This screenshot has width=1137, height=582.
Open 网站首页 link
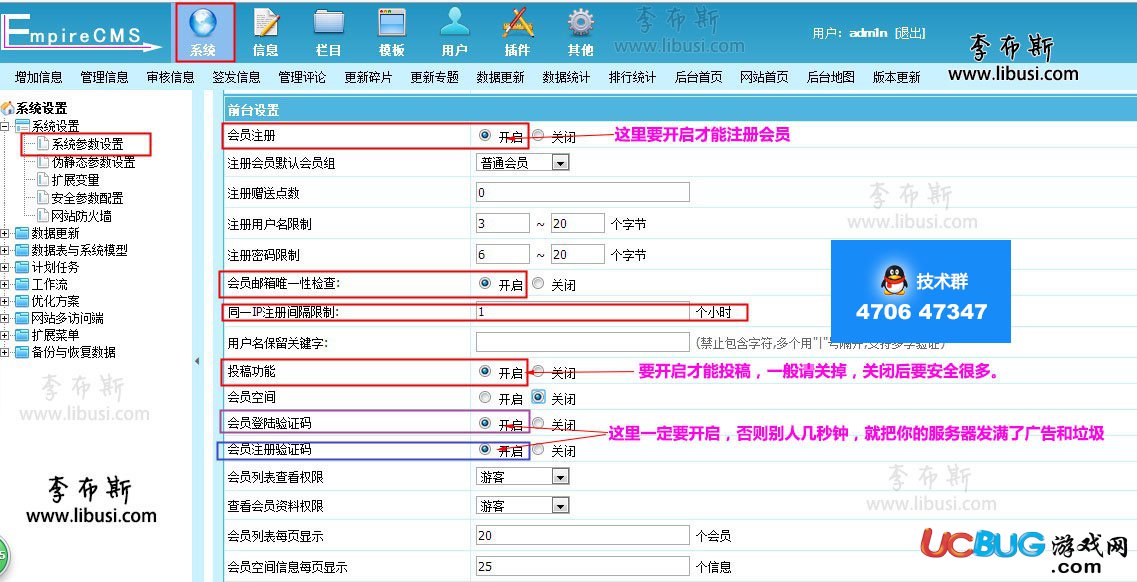[x=764, y=77]
